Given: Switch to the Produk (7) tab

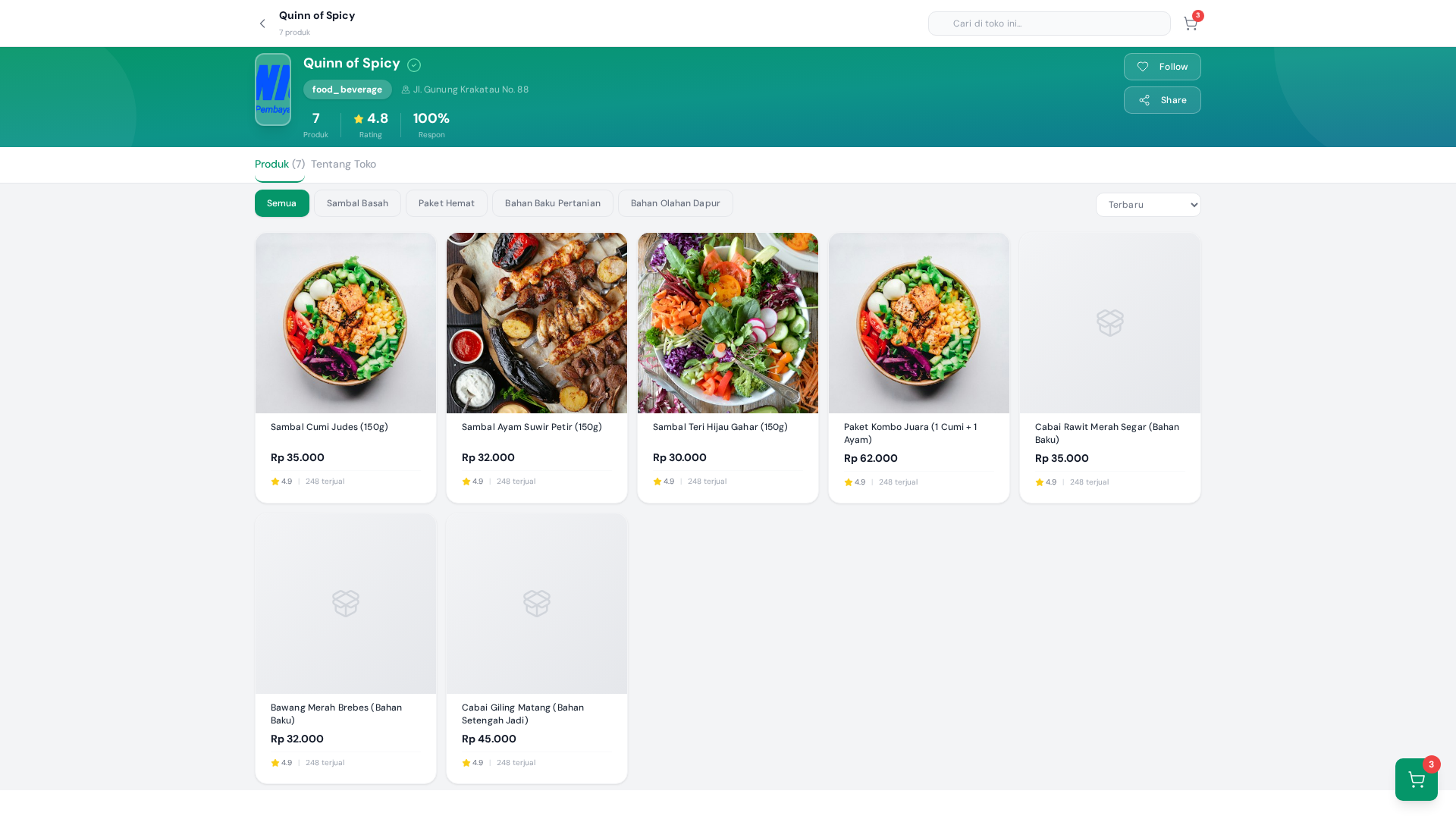Looking at the screenshot, I should (280, 165).
